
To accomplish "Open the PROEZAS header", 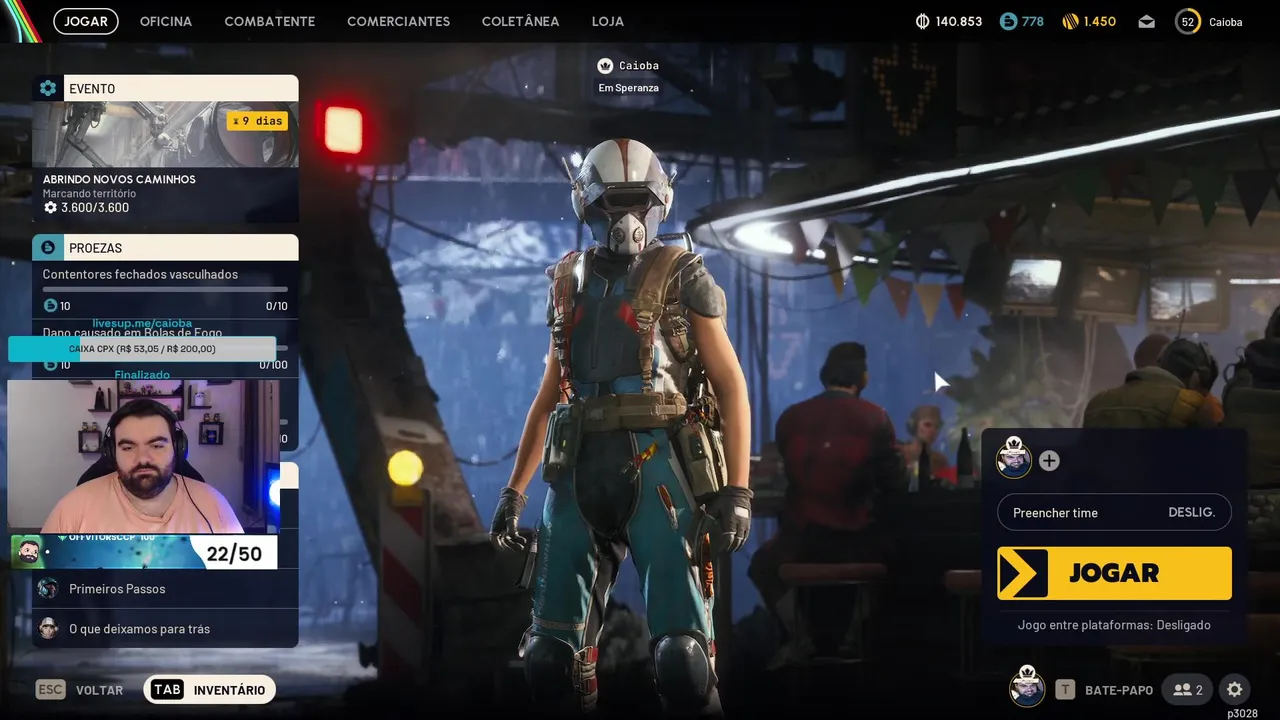I will coord(165,247).
